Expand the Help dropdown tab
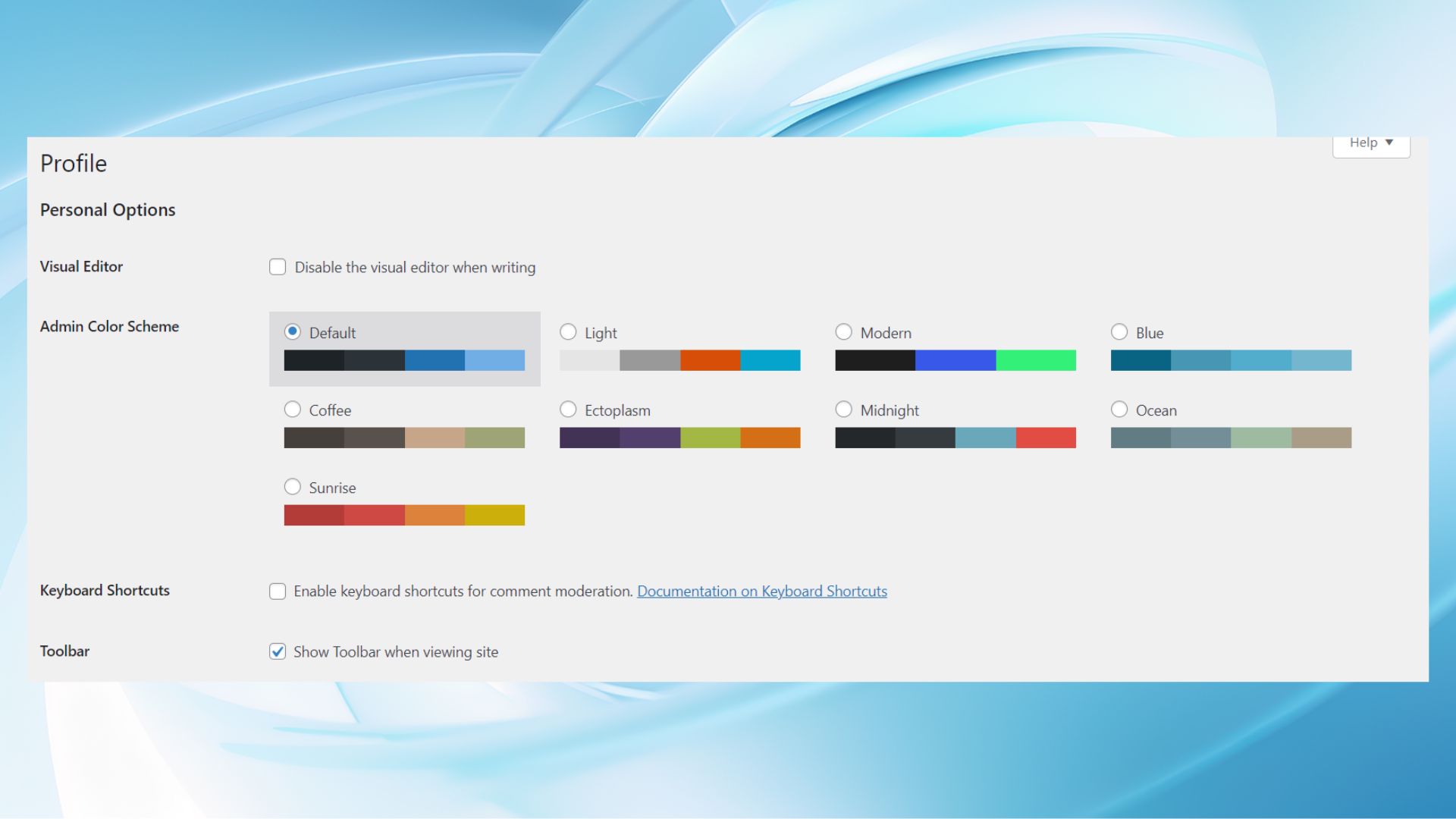Screen dimensions: 1456x819 [x=1371, y=143]
